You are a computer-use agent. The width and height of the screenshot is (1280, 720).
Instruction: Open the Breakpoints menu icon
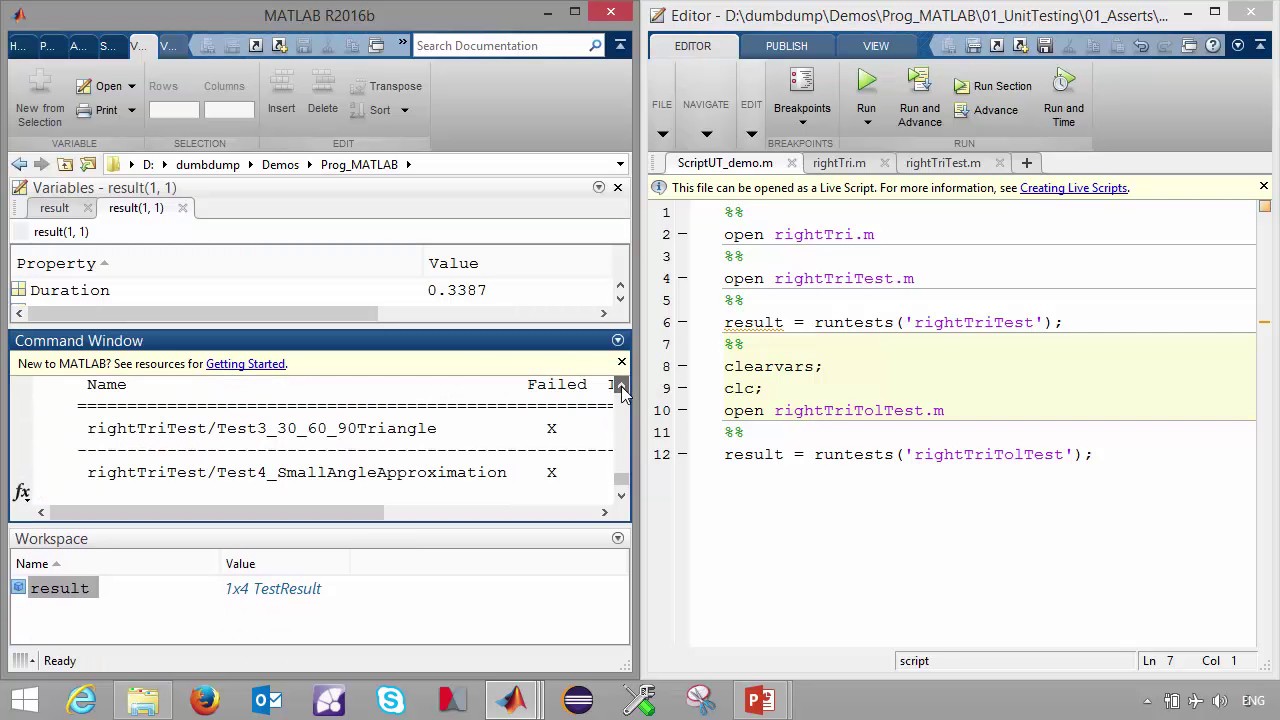tap(801, 81)
